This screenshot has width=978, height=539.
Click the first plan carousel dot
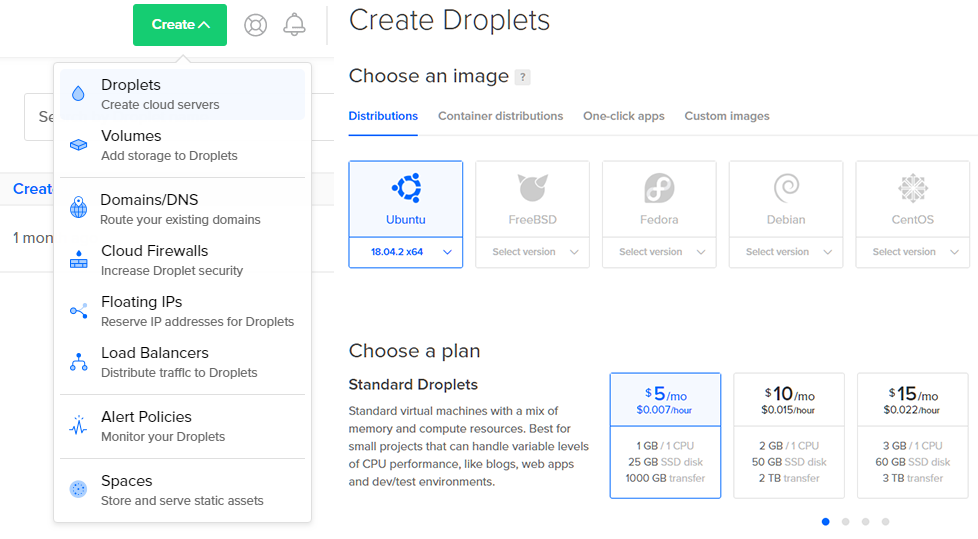point(826,522)
